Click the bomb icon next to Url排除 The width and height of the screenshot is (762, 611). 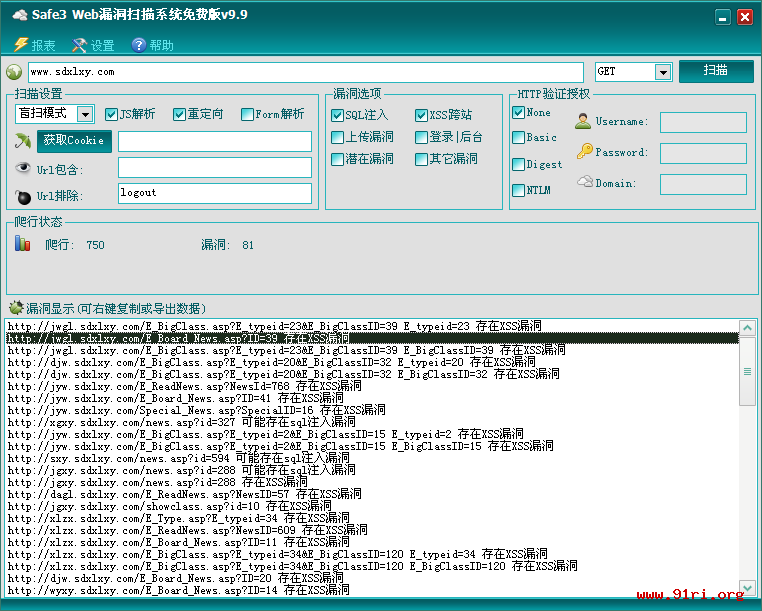[x=22, y=196]
